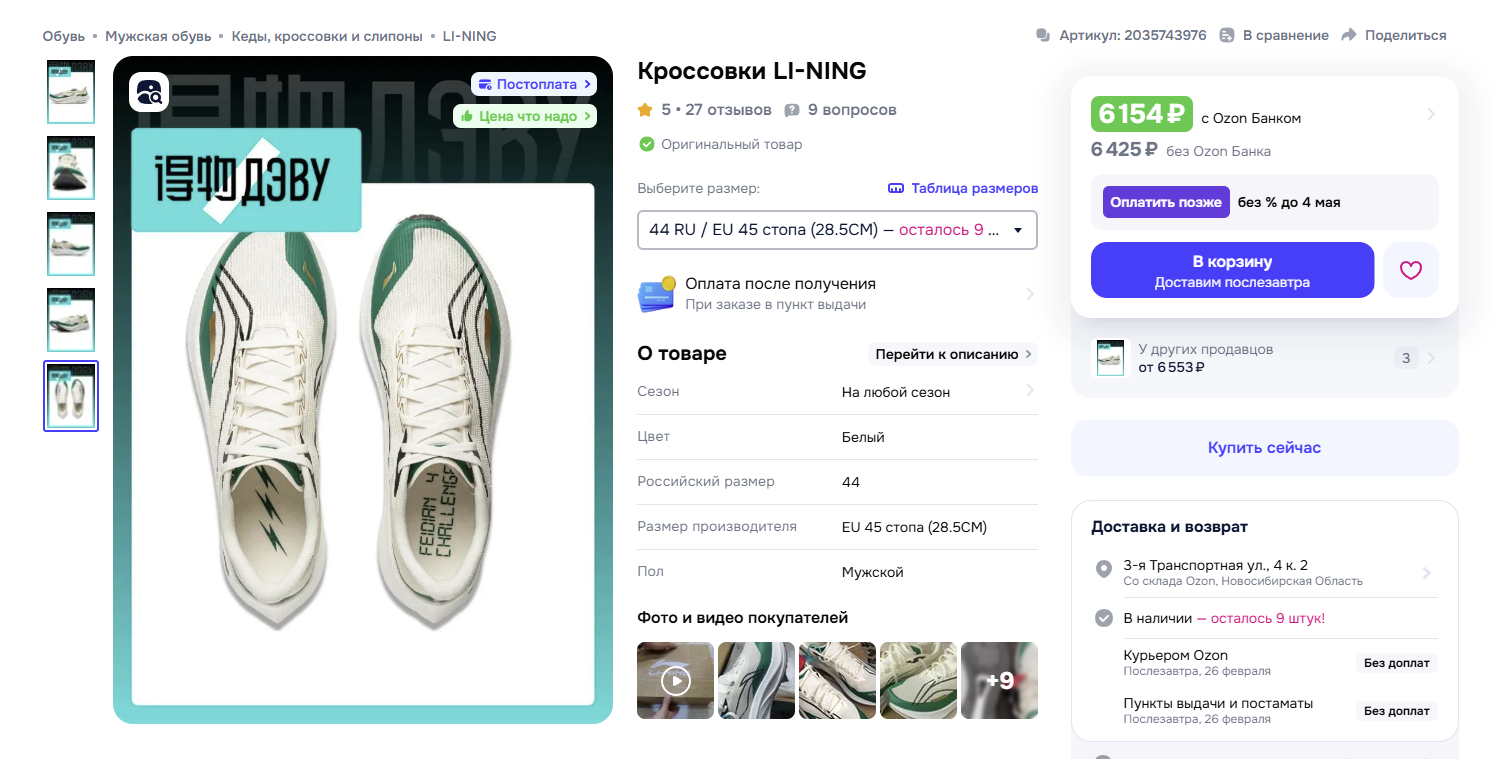Screen dimensions: 1493x759
Task: Click the 'Доставка и возврат' heading
Action: 1170,527
